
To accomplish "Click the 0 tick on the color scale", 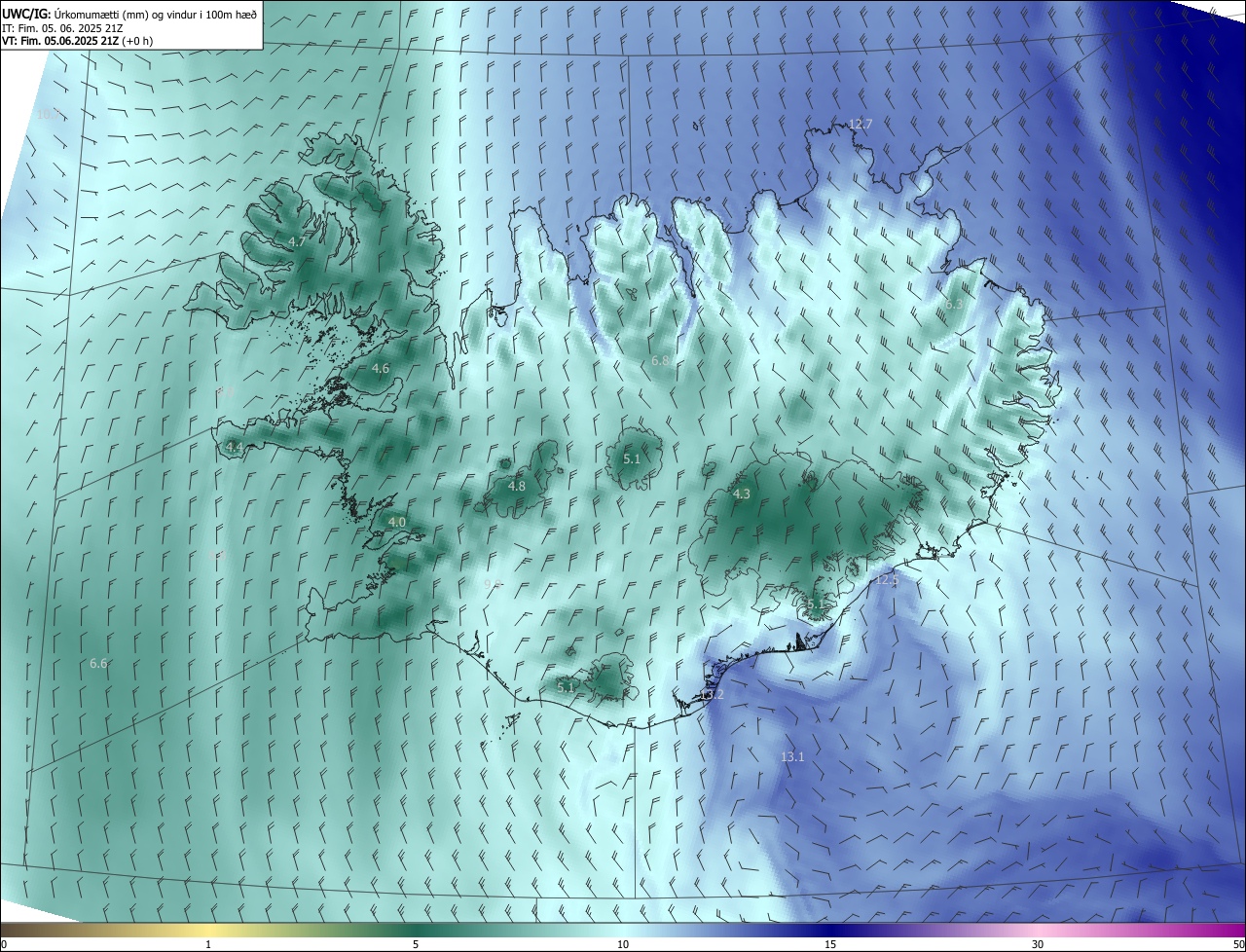I will [4, 944].
